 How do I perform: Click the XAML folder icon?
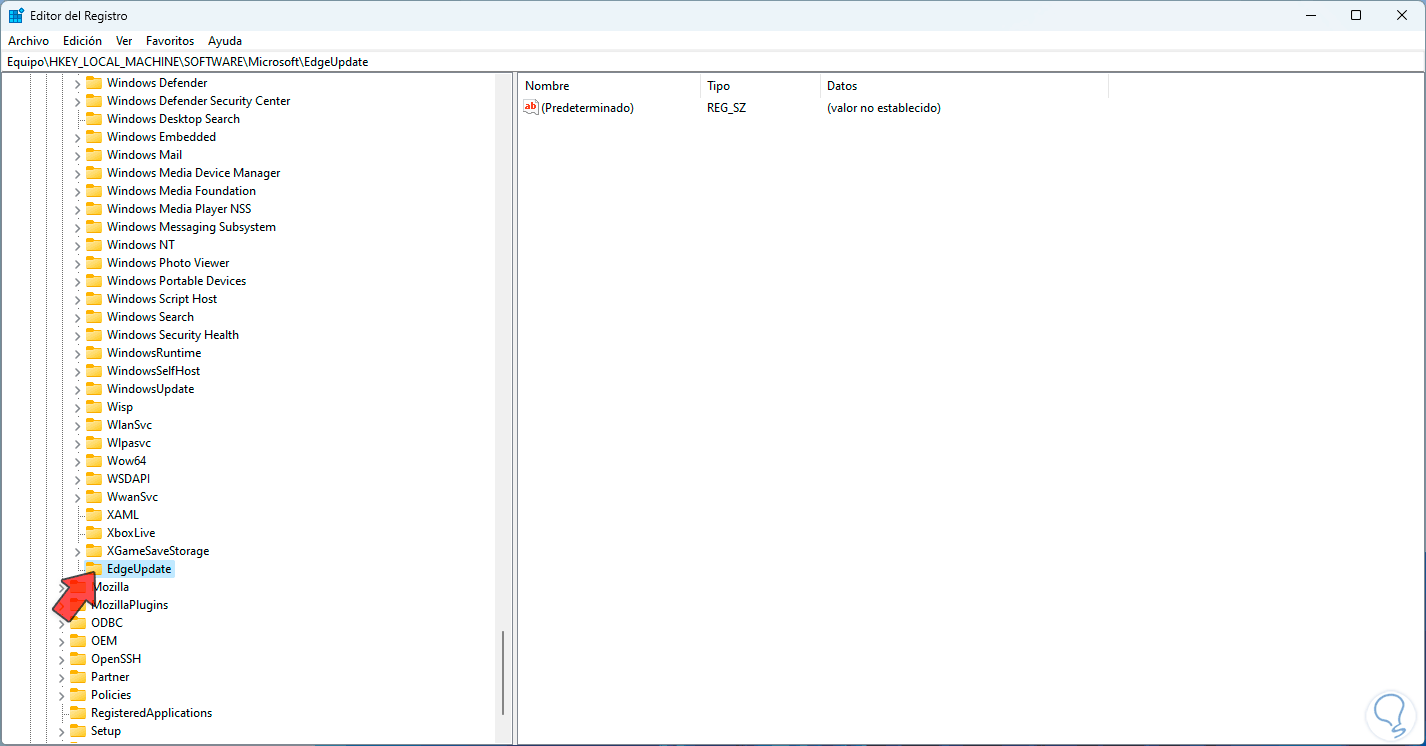point(94,515)
